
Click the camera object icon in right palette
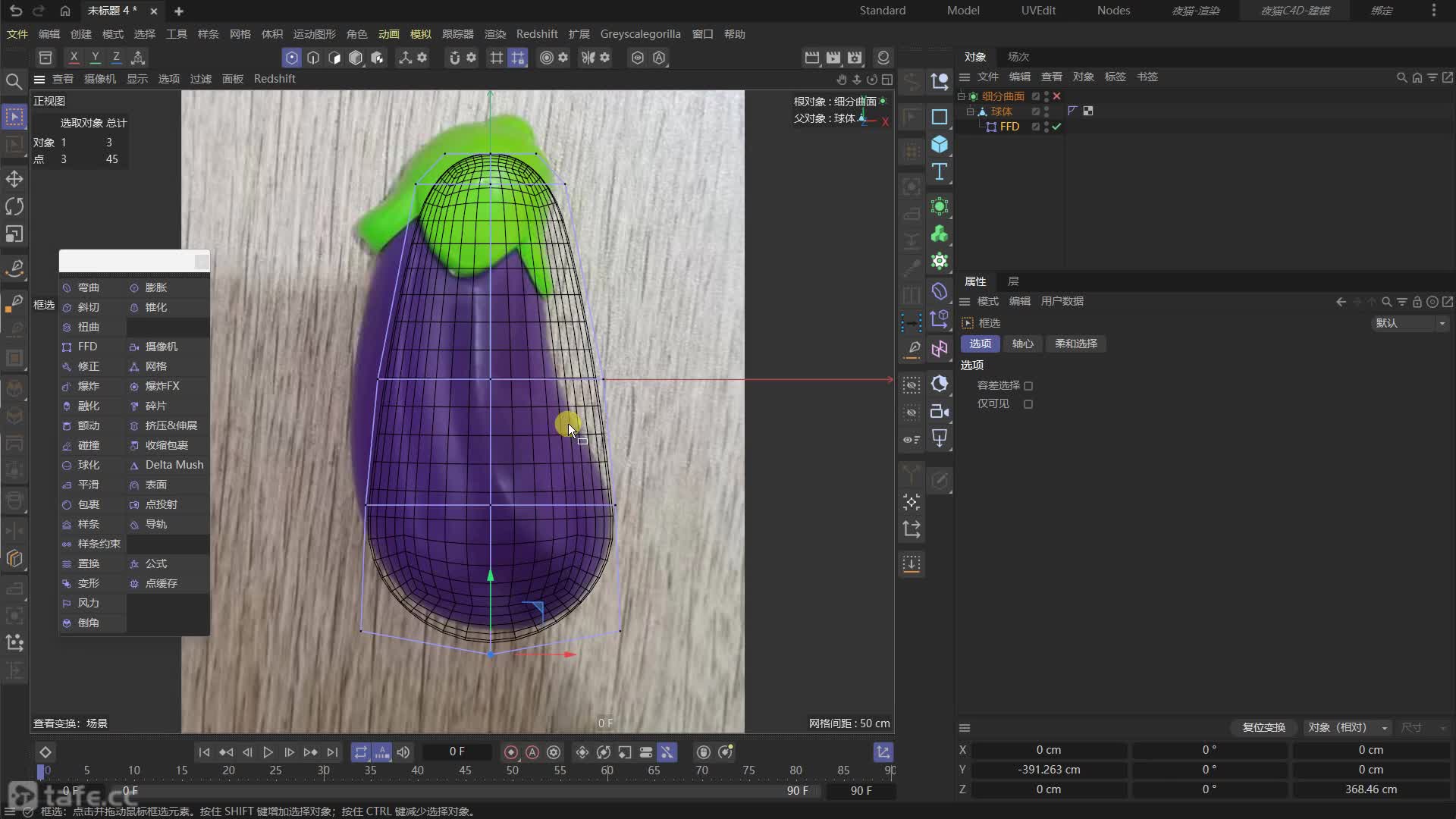tap(940, 411)
